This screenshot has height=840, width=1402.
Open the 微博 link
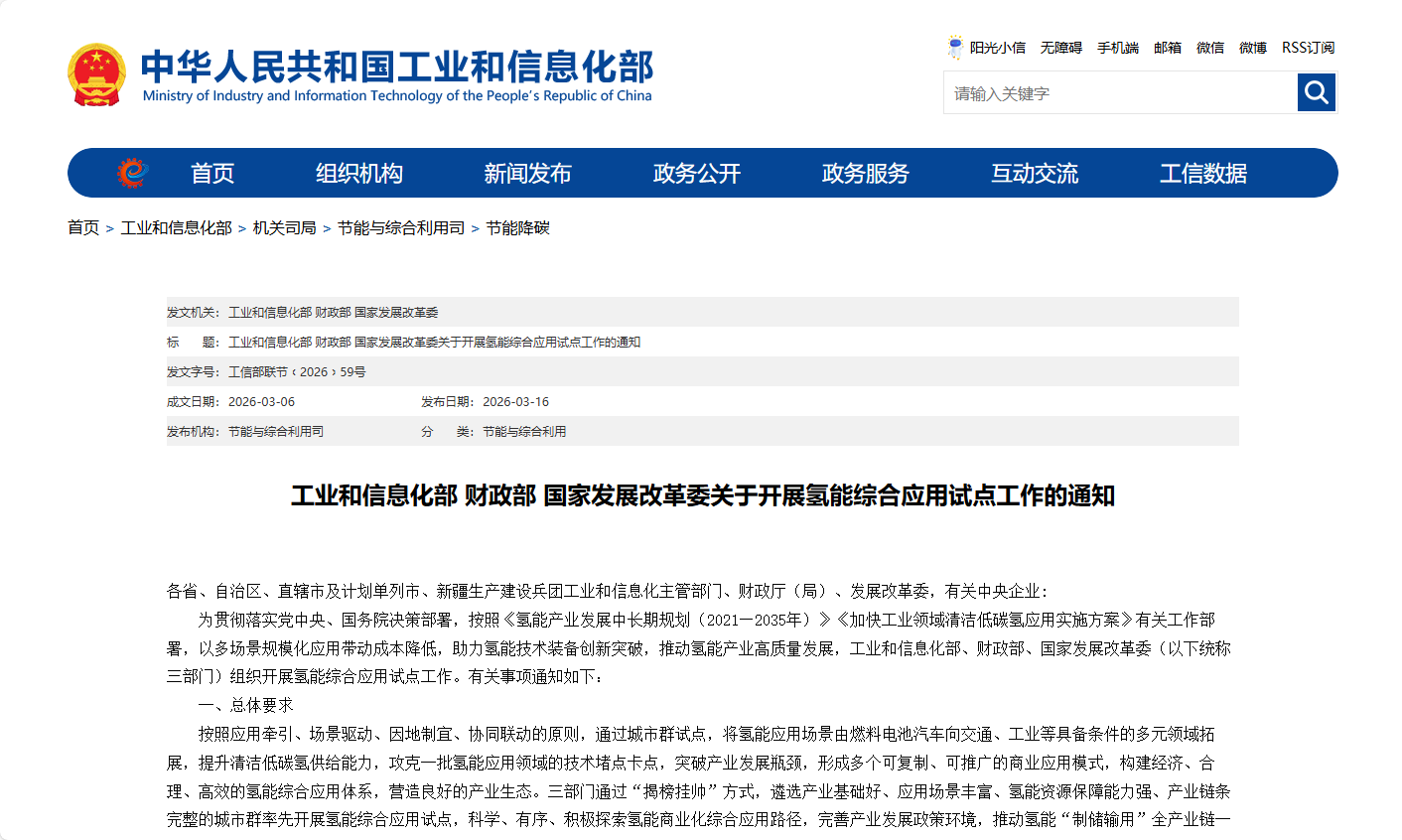pos(1252,48)
